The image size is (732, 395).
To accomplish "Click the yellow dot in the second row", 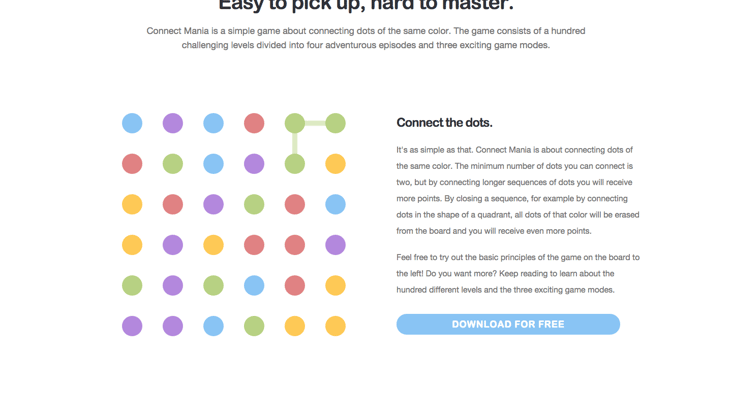I will pyautogui.click(x=335, y=164).
